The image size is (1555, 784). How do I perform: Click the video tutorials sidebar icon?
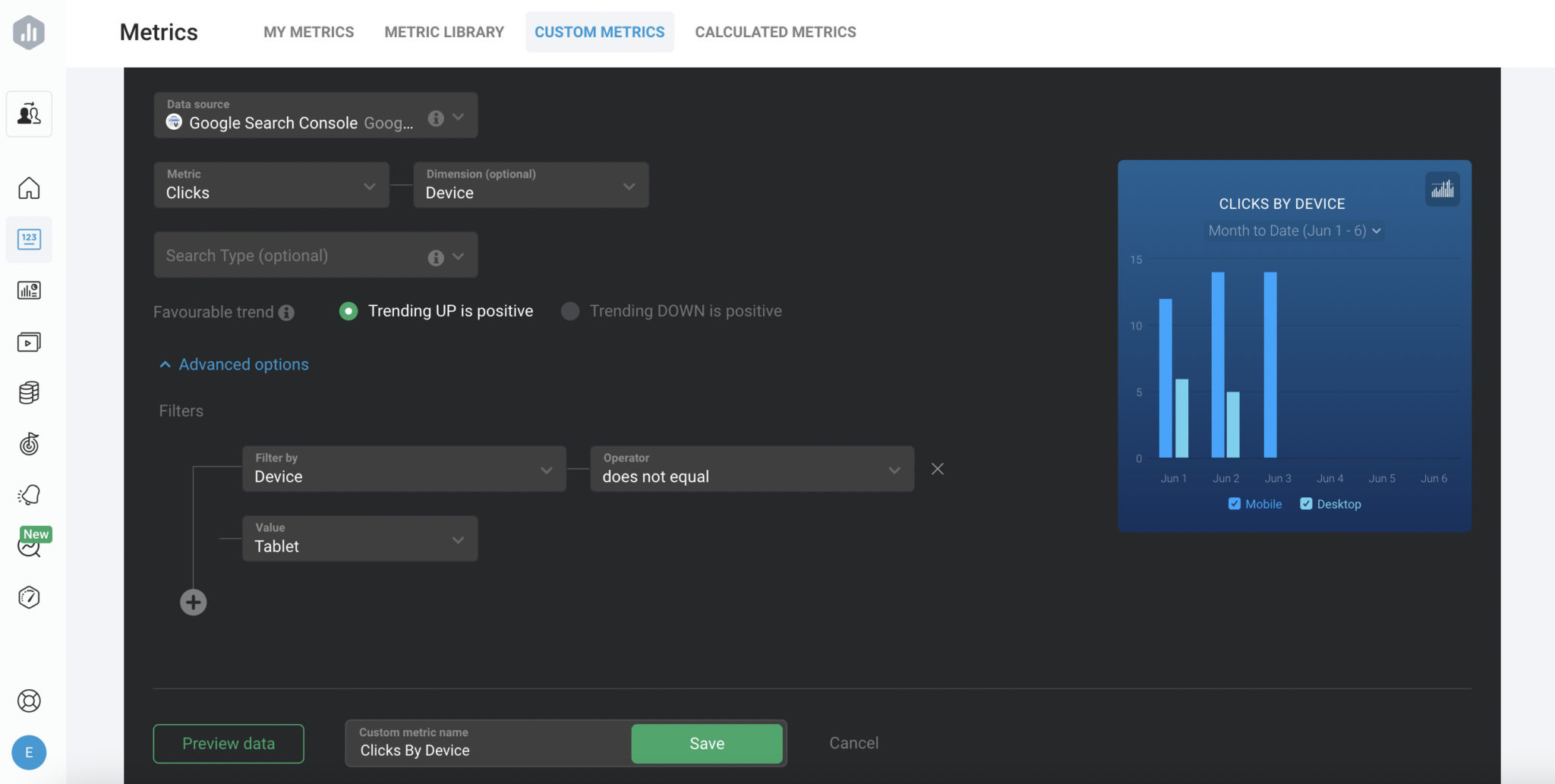(29, 342)
